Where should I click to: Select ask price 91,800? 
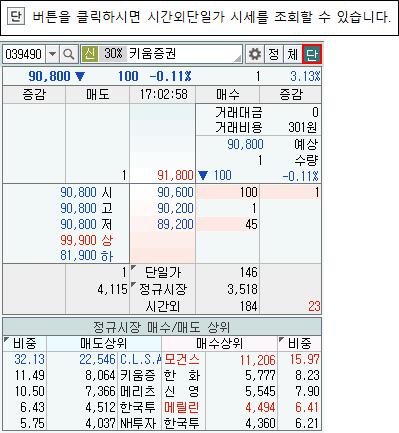pyautogui.click(x=175, y=175)
